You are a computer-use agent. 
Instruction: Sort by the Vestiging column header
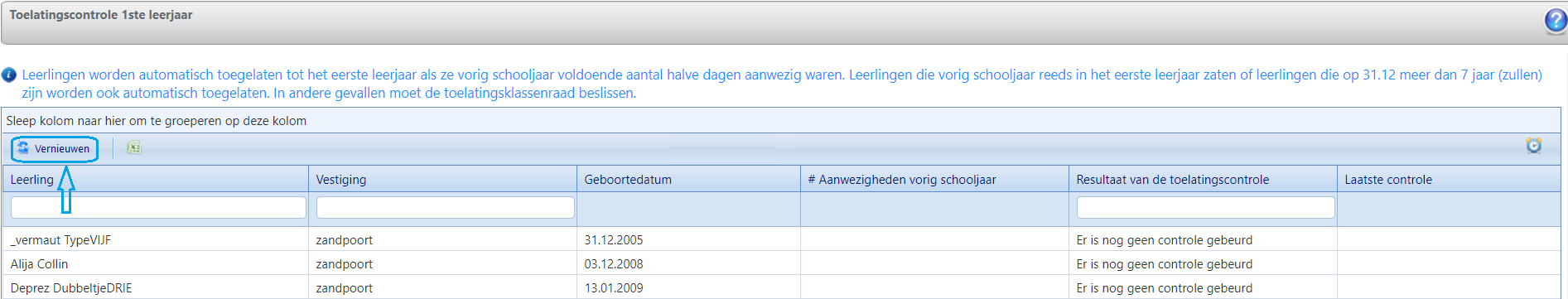(x=340, y=180)
